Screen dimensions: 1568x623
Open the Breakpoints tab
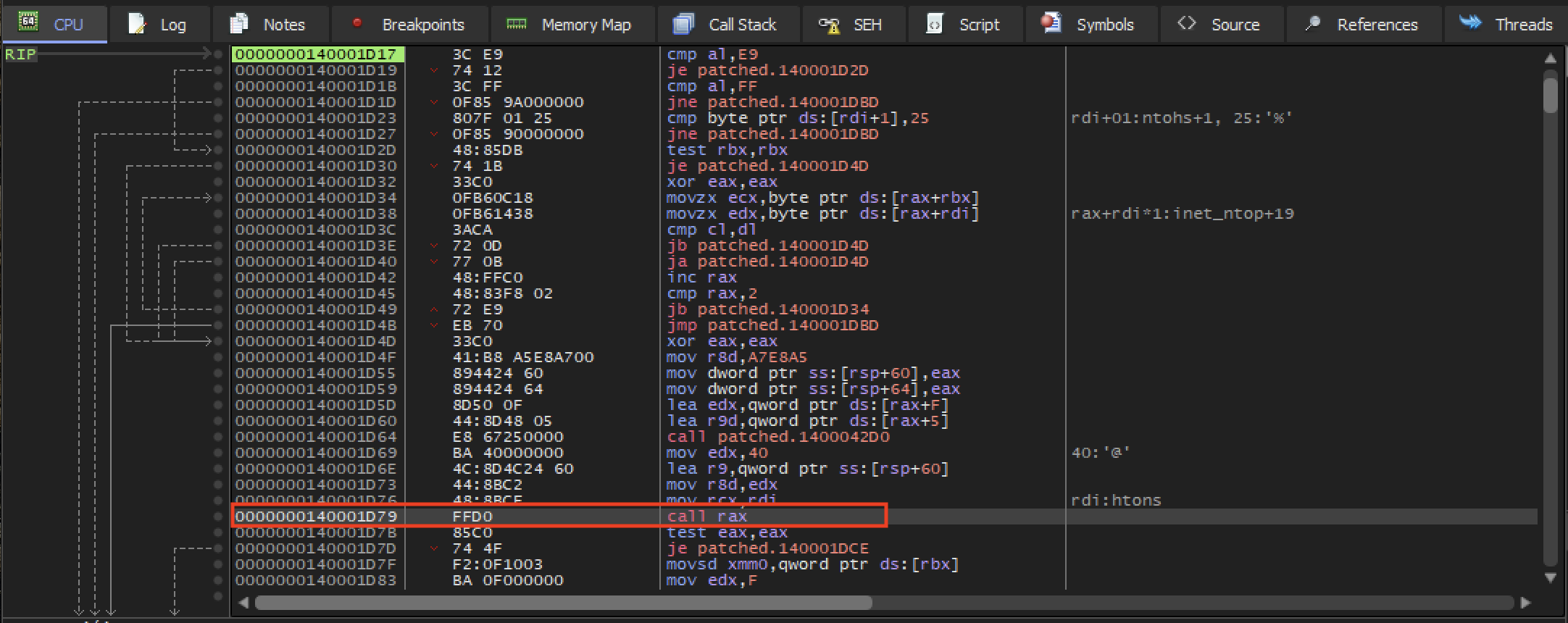pos(411,24)
